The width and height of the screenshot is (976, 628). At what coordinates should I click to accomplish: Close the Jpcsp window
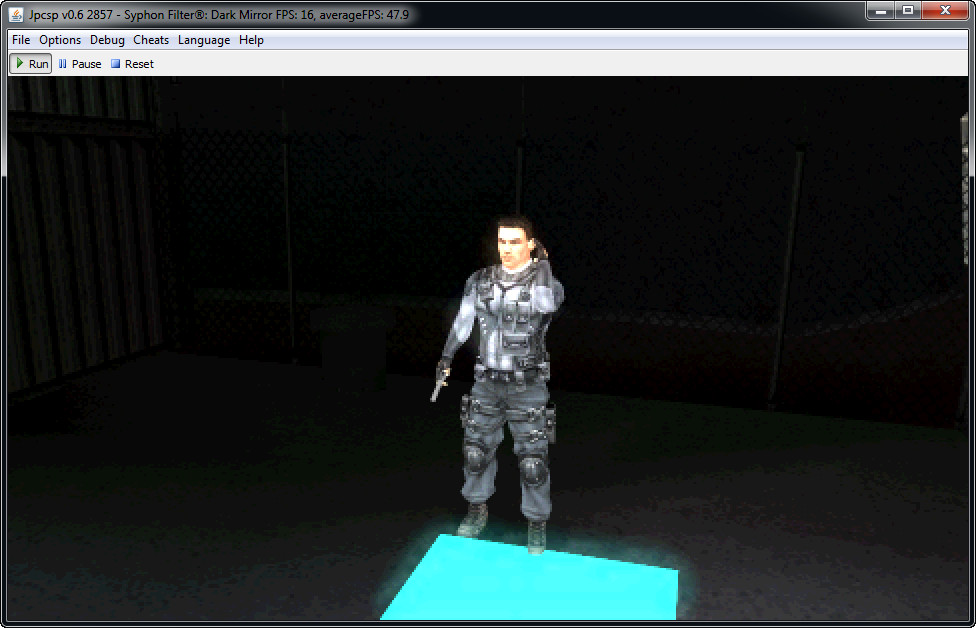[945, 11]
